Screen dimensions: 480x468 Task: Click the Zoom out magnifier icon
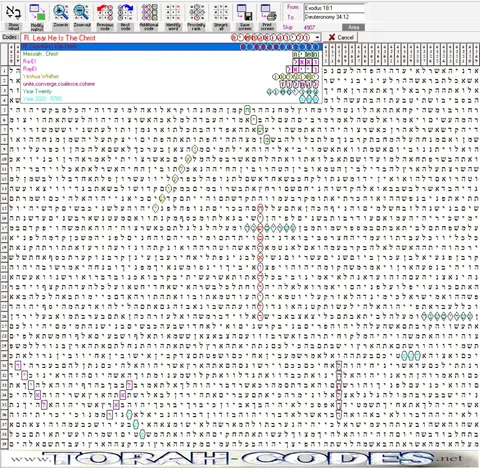(82, 12)
